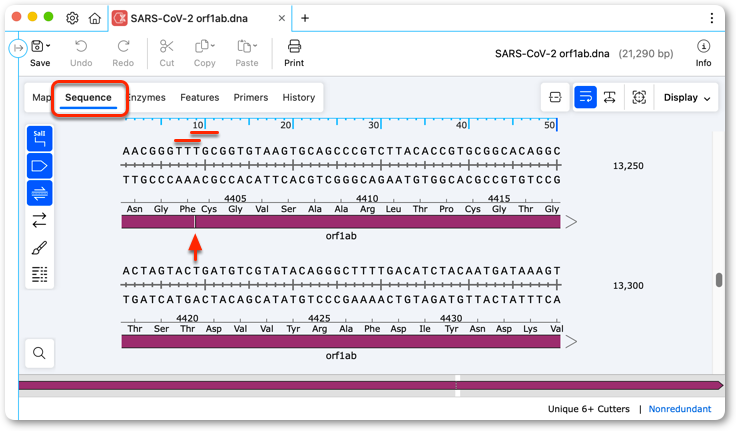Screen dimensions: 749x431
Task: Open the Display dropdown
Action: (687, 97)
